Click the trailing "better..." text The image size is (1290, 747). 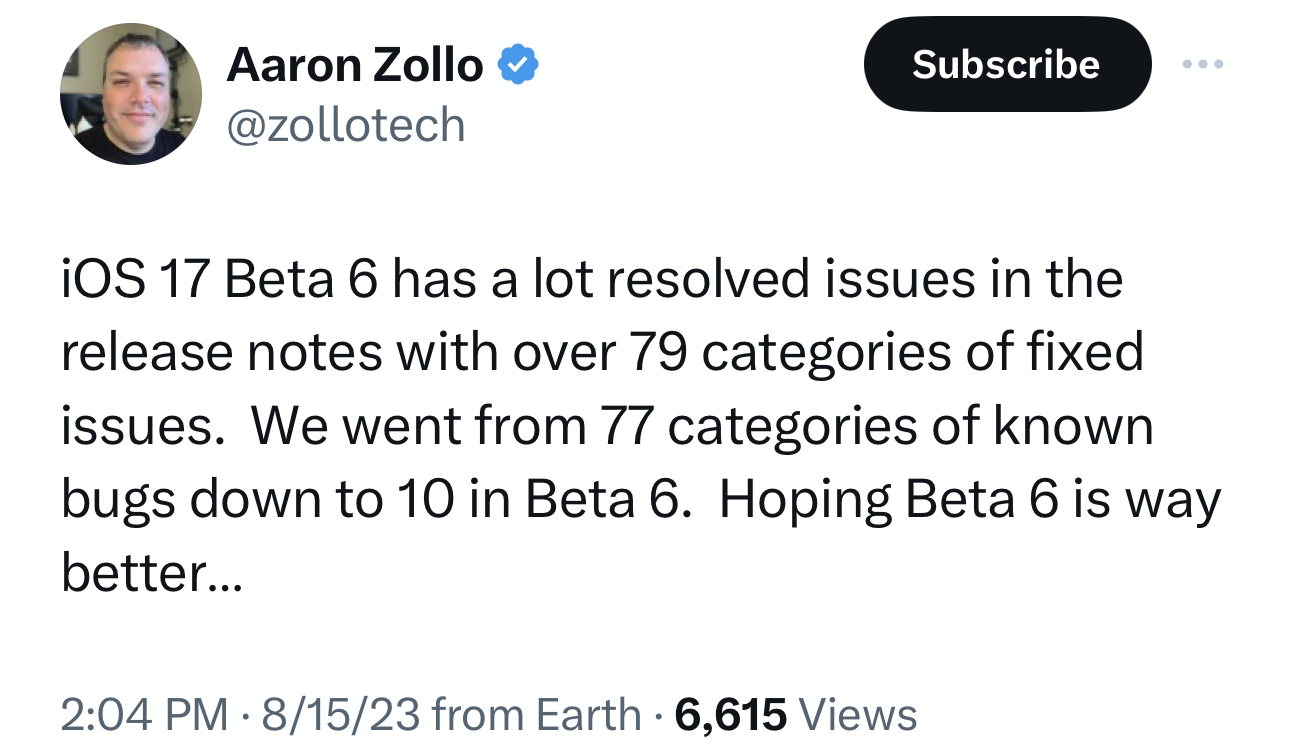click(151, 573)
